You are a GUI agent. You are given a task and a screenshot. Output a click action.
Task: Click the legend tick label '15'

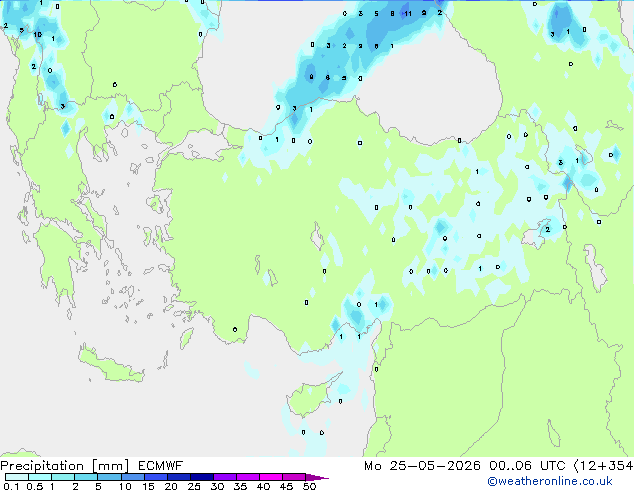[x=148, y=486]
